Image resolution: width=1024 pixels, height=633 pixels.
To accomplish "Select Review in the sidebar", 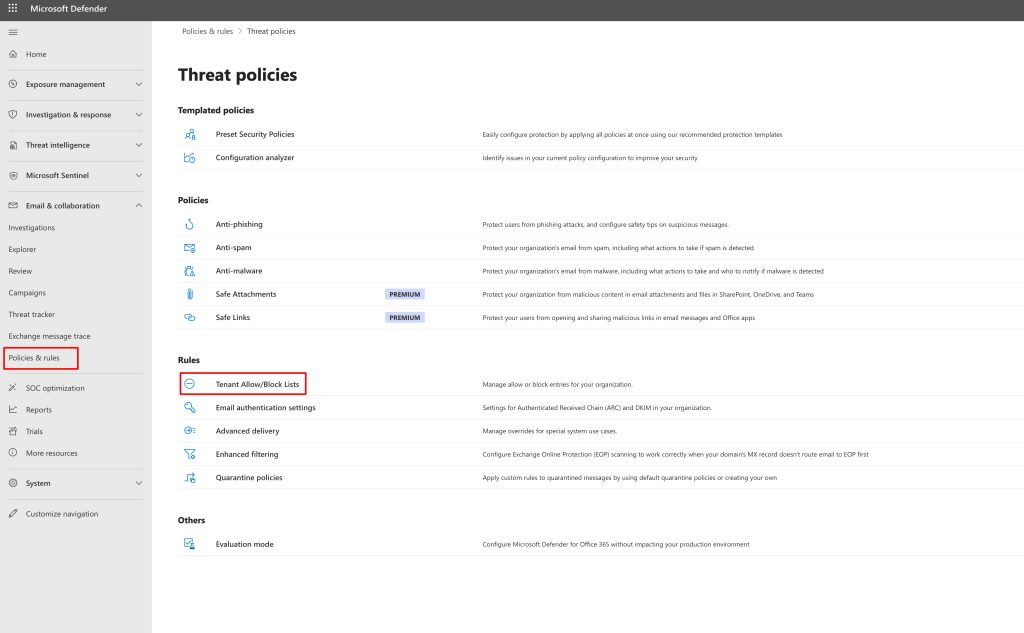I will [x=20, y=271].
